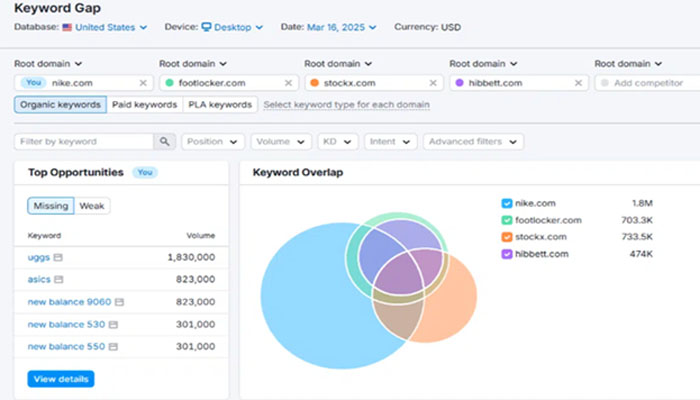Open the Advanced filters dropdown

473,142
